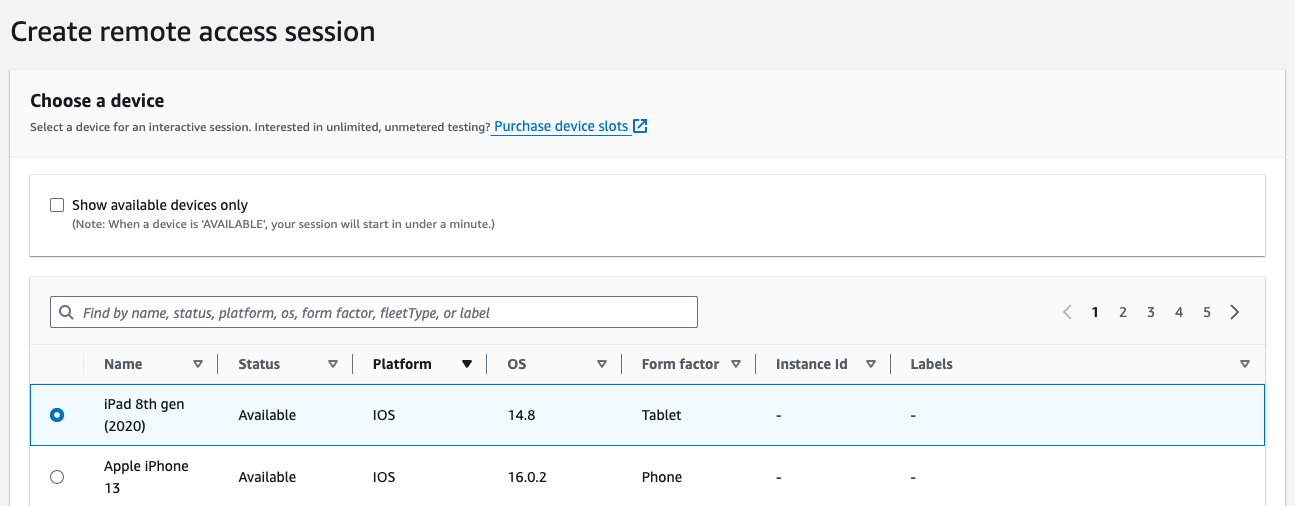Sort by Status column arrow

[x=333, y=365]
